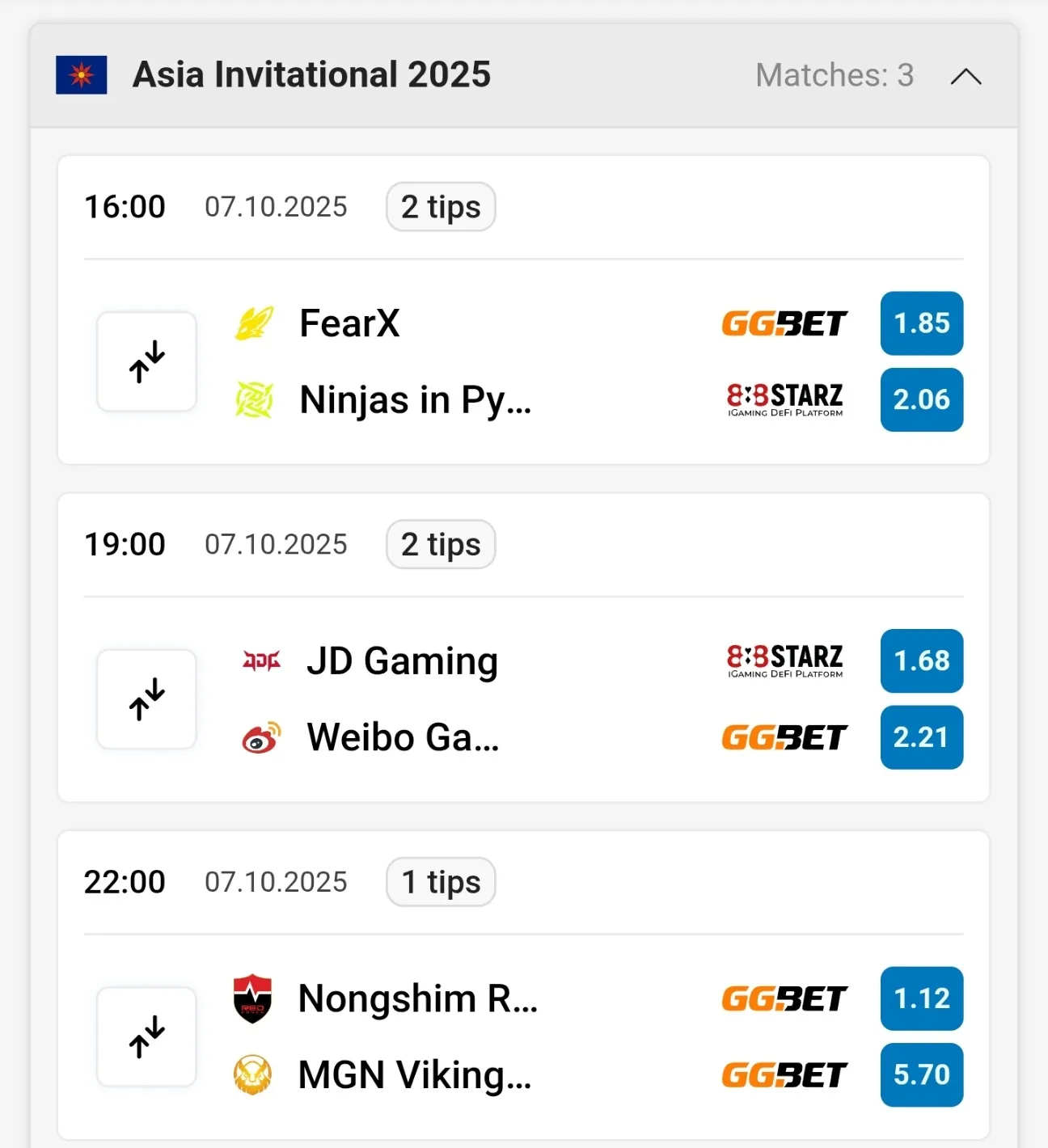
Task: Open 1 tips for 22:00 match
Action: tap(441, 882)
